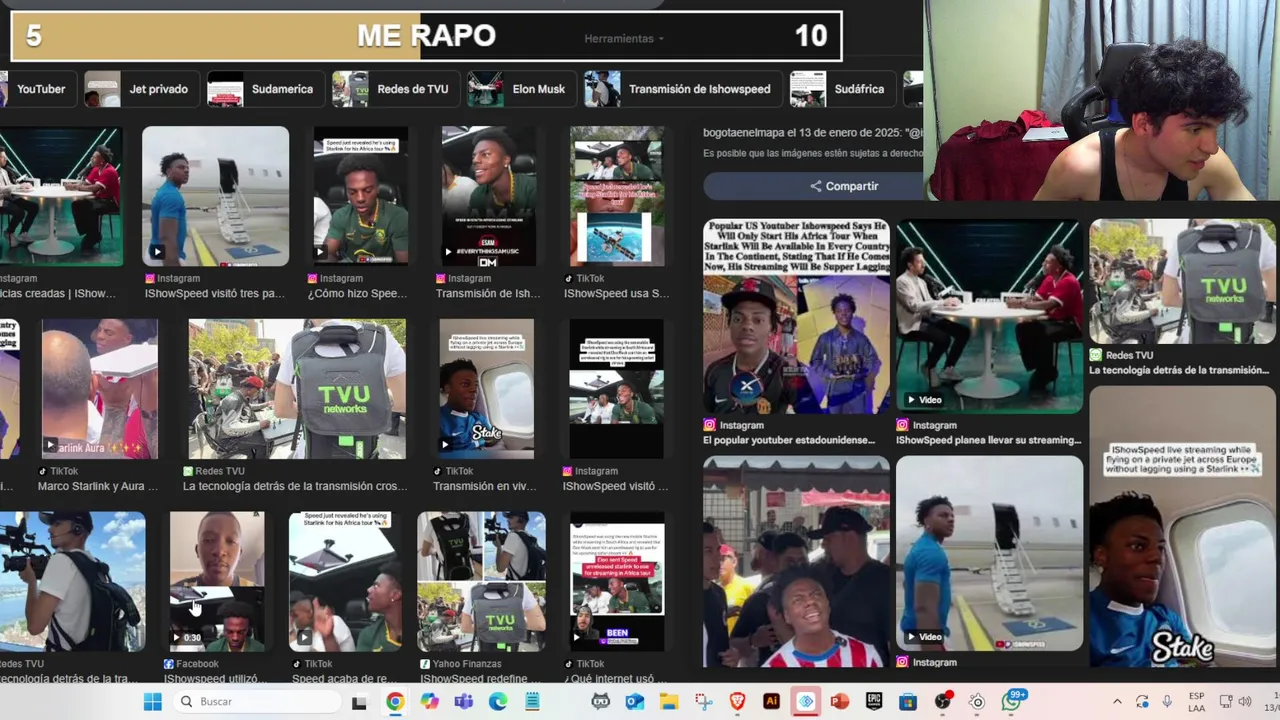Open Task View on the taskbar

pyautogui.click(x=360, y=701)
